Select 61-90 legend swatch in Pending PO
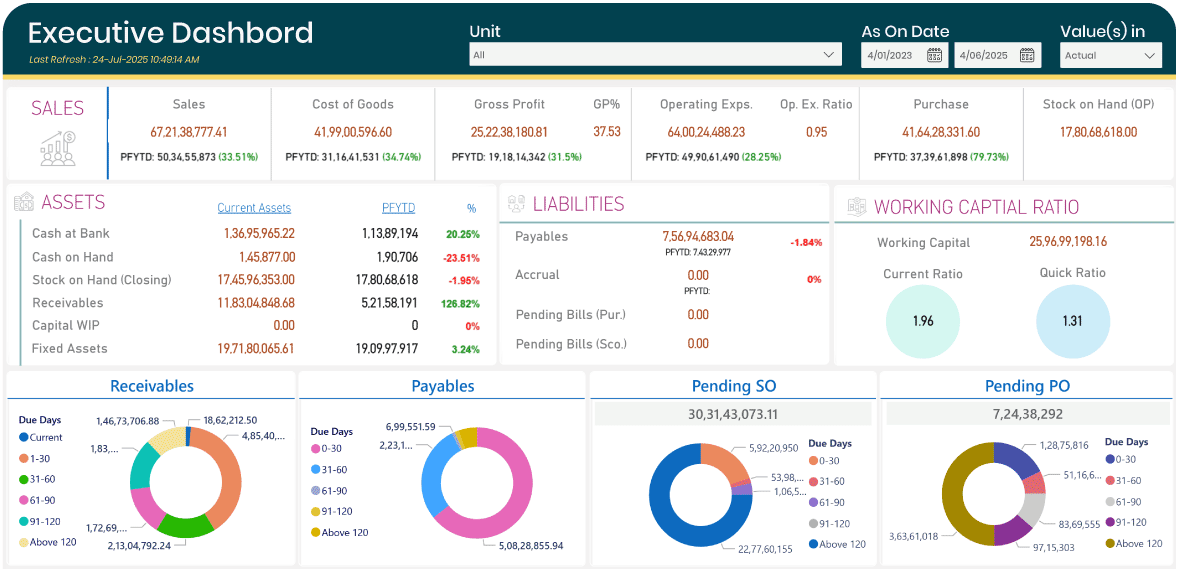 (1110, 502)
